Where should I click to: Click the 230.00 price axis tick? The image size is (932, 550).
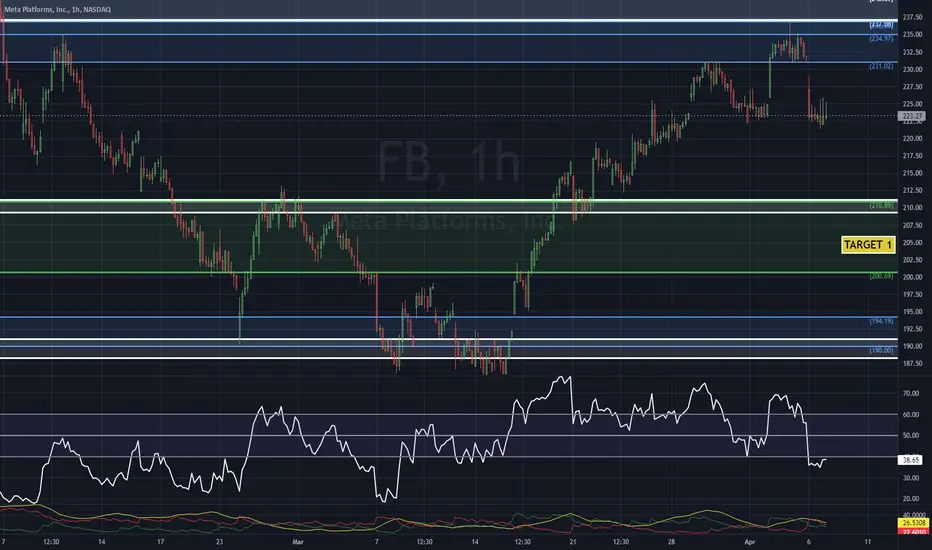pyautogui.click(x=912, y=70)
